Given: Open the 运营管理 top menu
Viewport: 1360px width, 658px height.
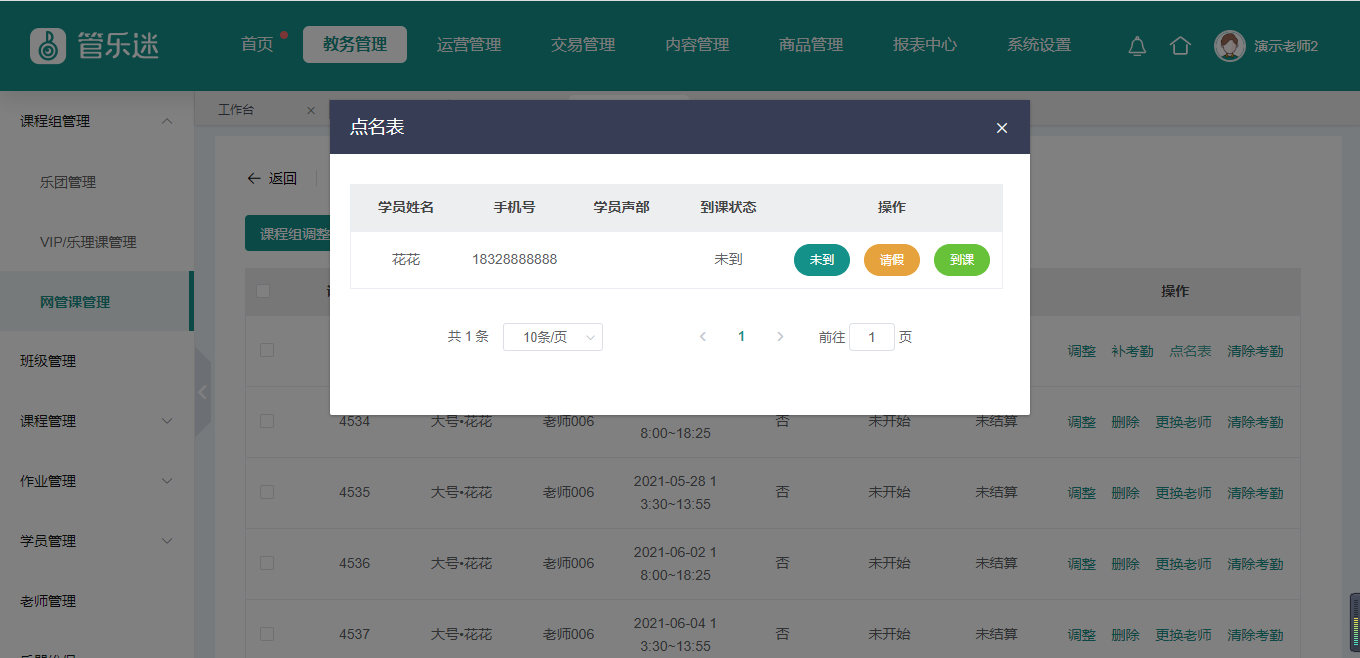Looking at the screenshot, I should pos(469,45).
